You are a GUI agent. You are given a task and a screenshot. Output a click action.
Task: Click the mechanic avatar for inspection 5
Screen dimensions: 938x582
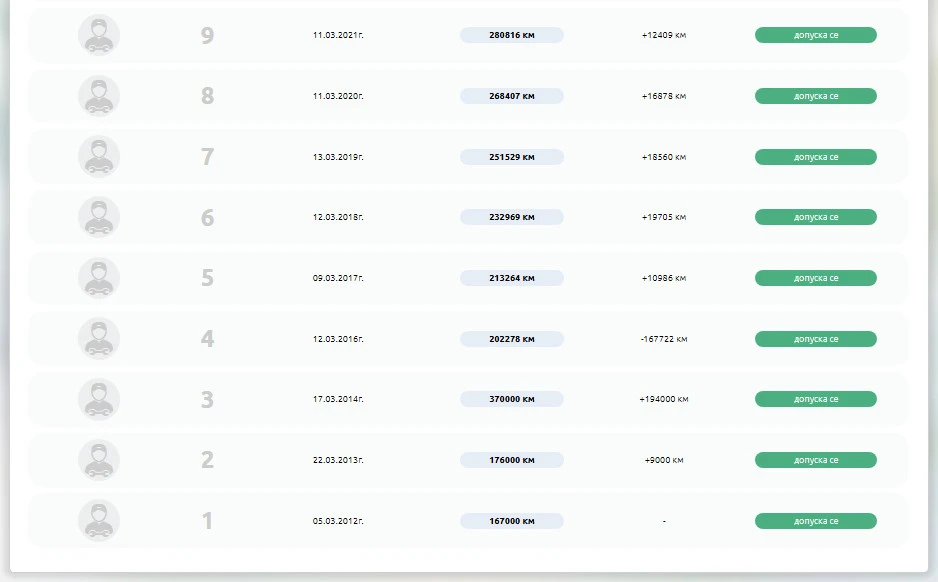[99, 278]
